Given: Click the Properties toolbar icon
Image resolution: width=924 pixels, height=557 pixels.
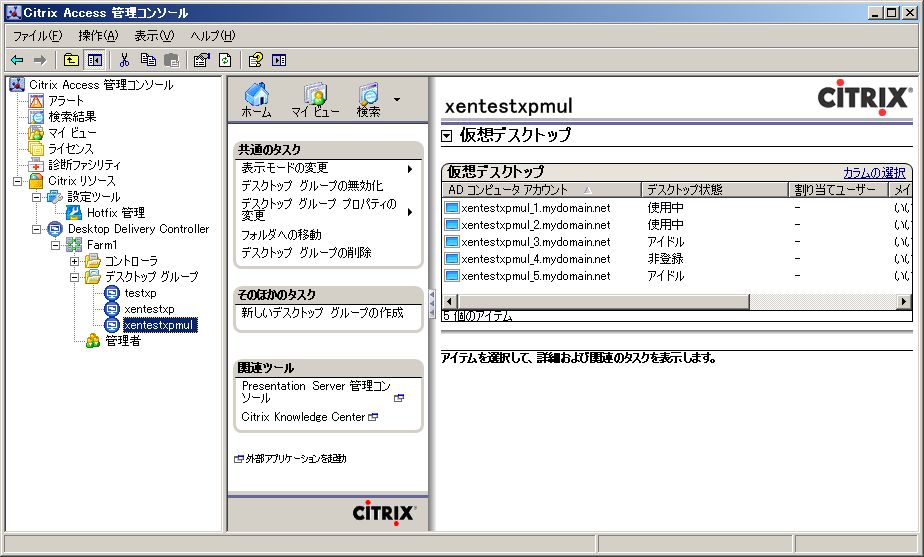Looking at the screenshot, I should [x=202, y=60].
